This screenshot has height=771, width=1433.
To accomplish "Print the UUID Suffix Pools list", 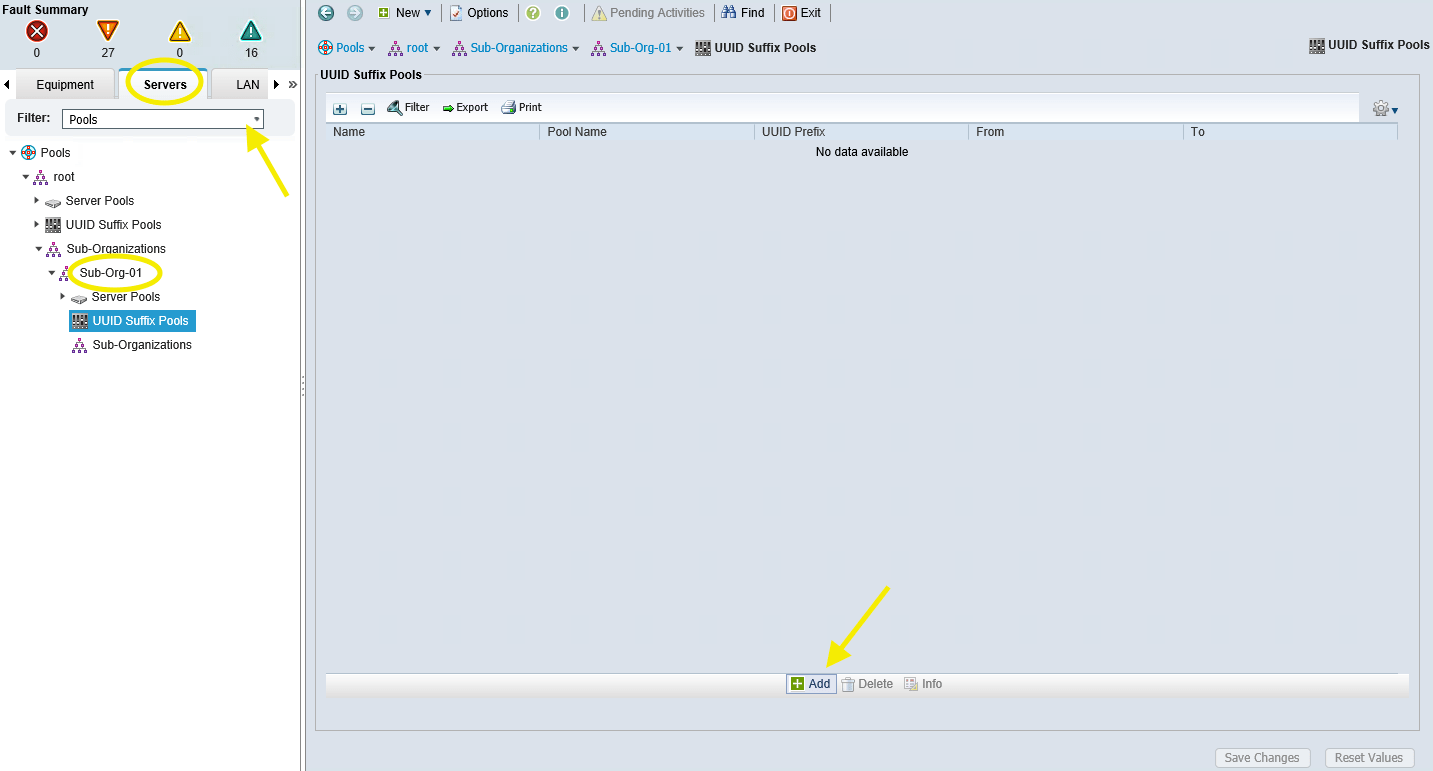I will [521, 107].
